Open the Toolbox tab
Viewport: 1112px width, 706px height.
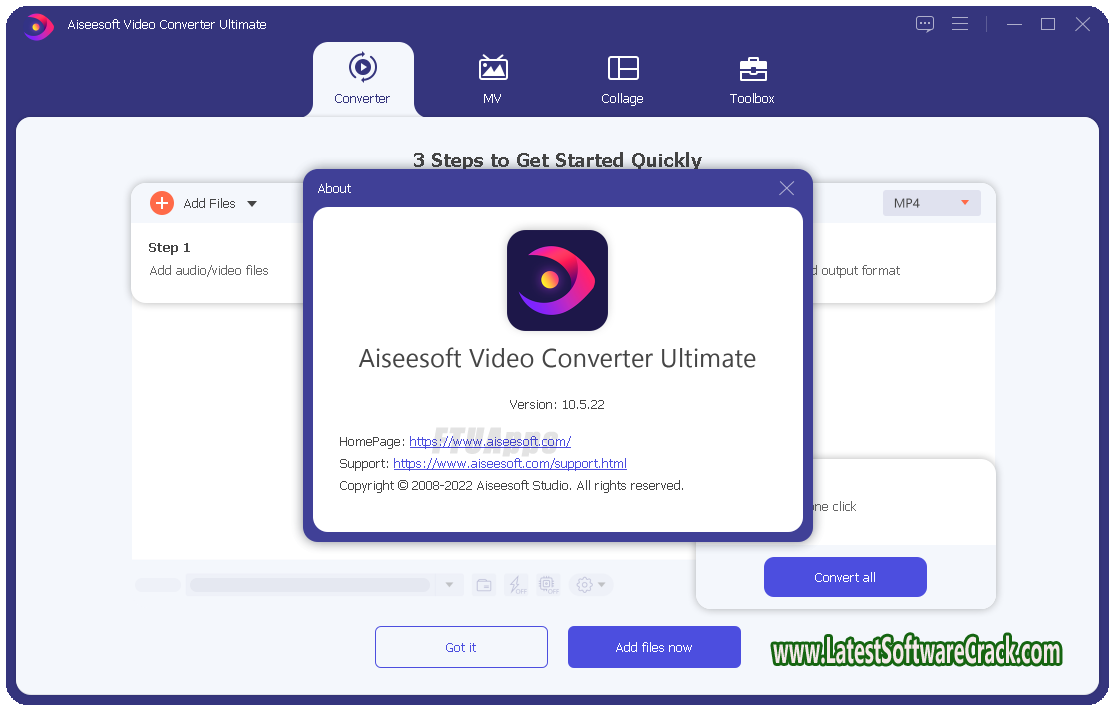click(x=752, y=80)
